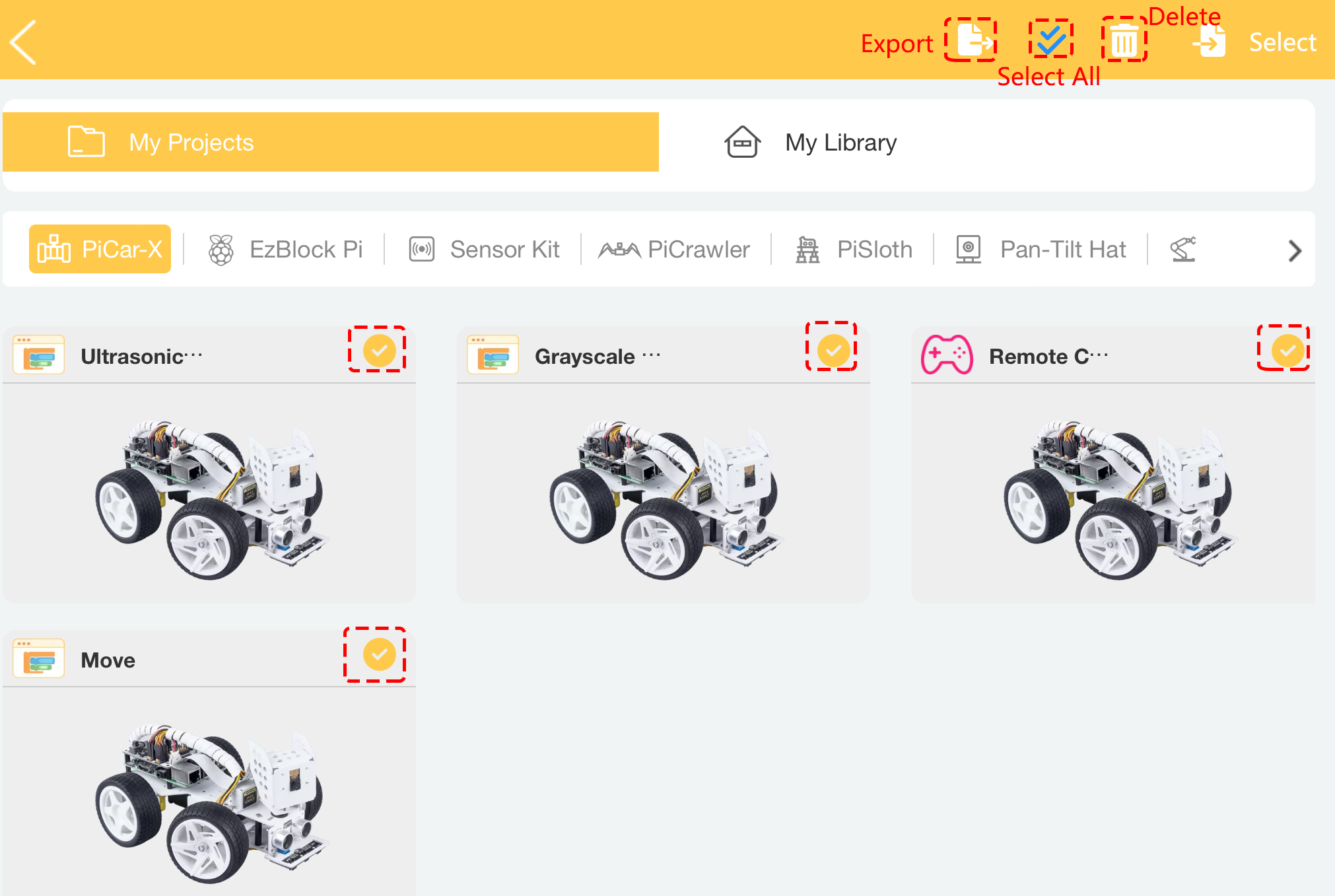Open the Grayscale project car thumbnail
Screen dimensions: 1335x896
665,499
